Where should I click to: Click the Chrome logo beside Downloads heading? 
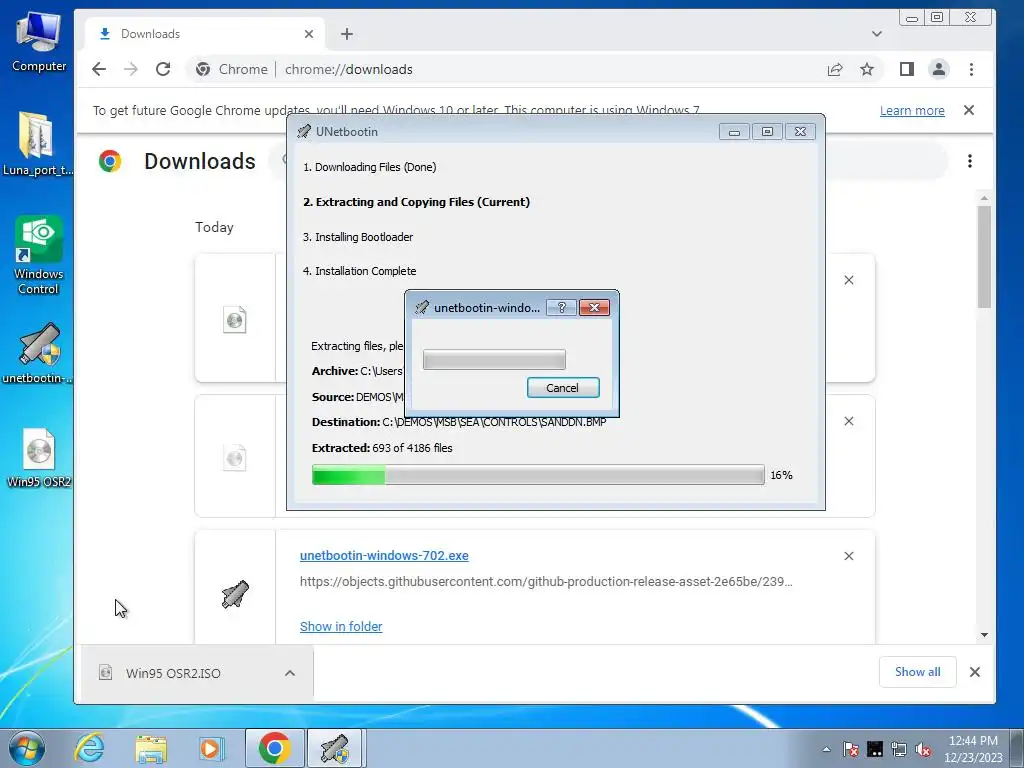110,161
